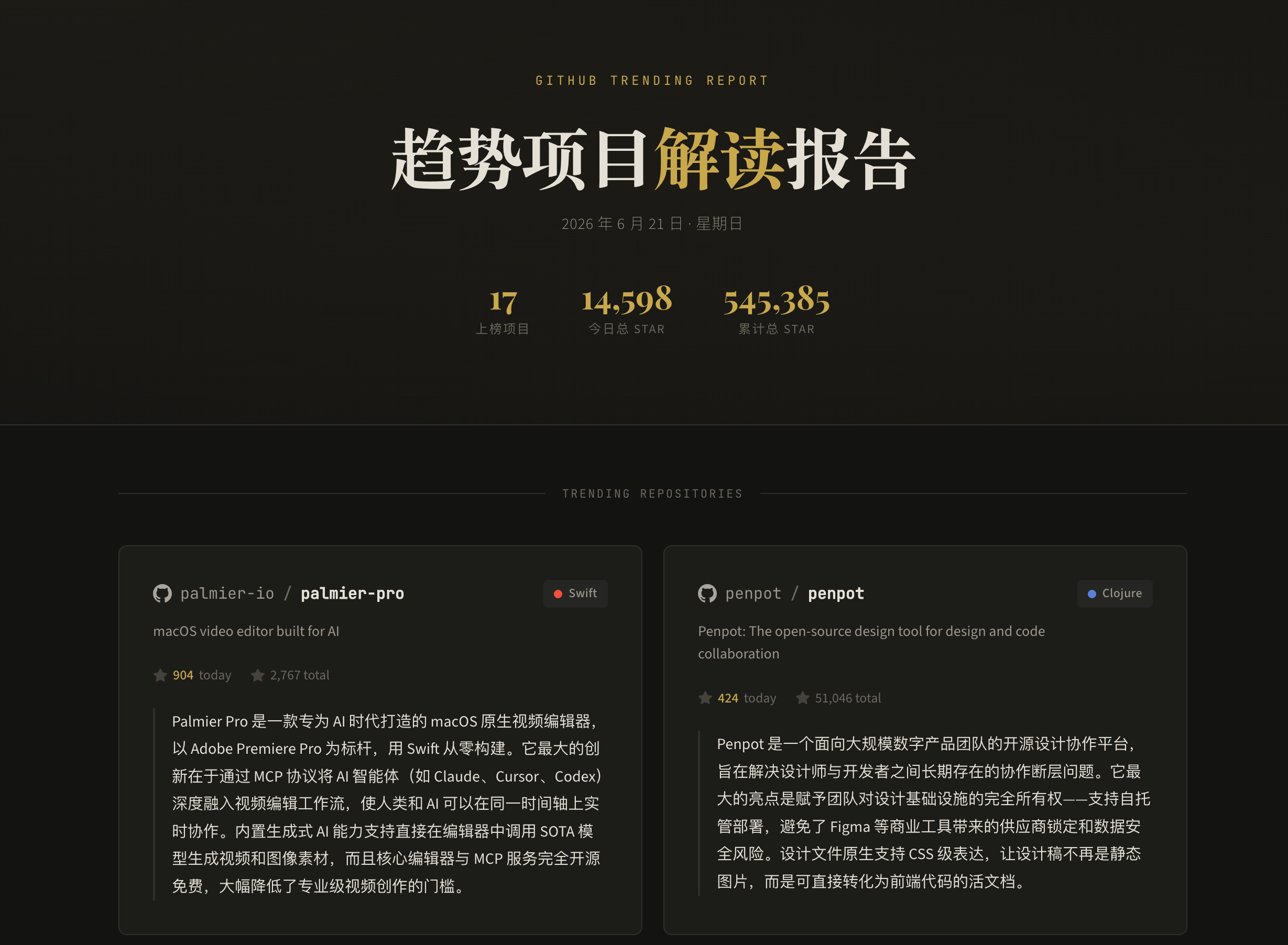Click the 趋势项目解读报告 main title
Screen dimensions: 1288x945
click(x=652, y=158)
